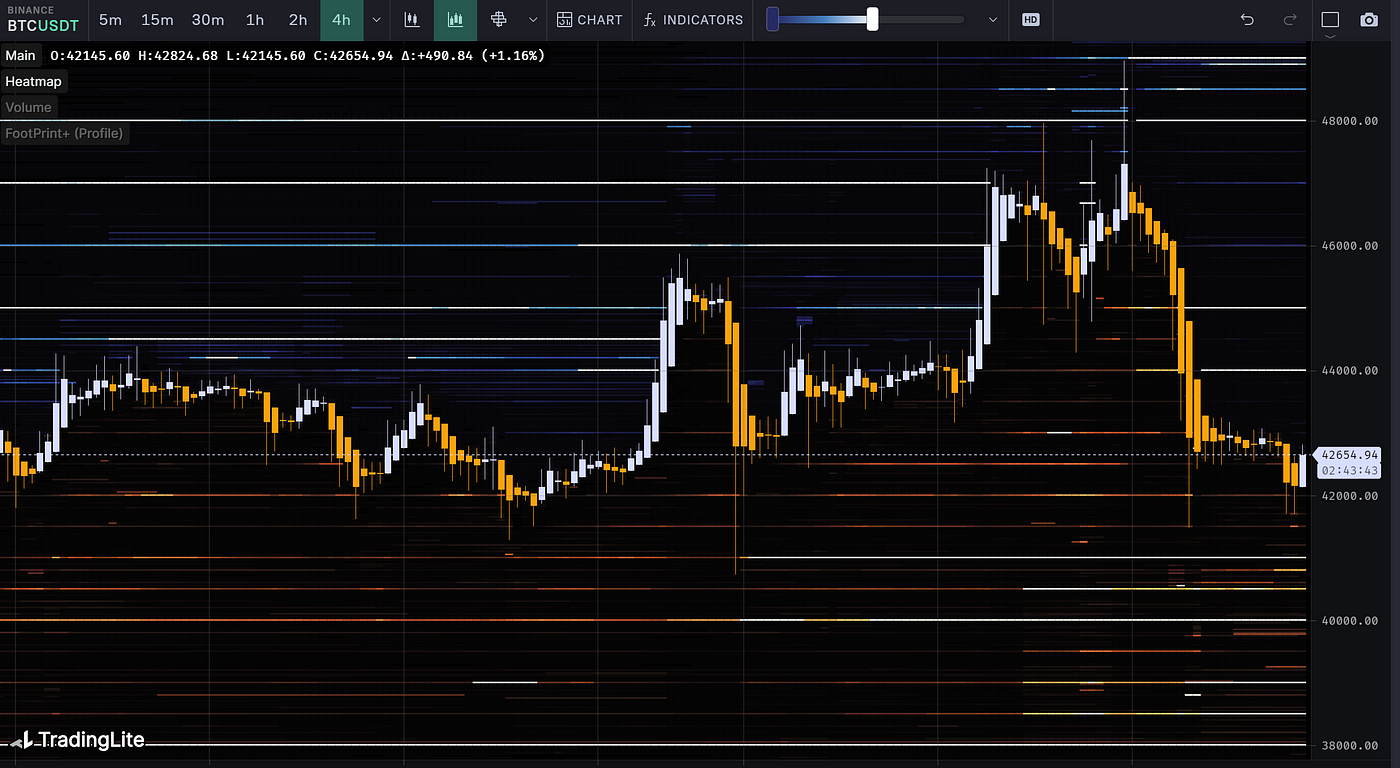
Task: Toggle the Volume layer label
Action: (28, 107)
